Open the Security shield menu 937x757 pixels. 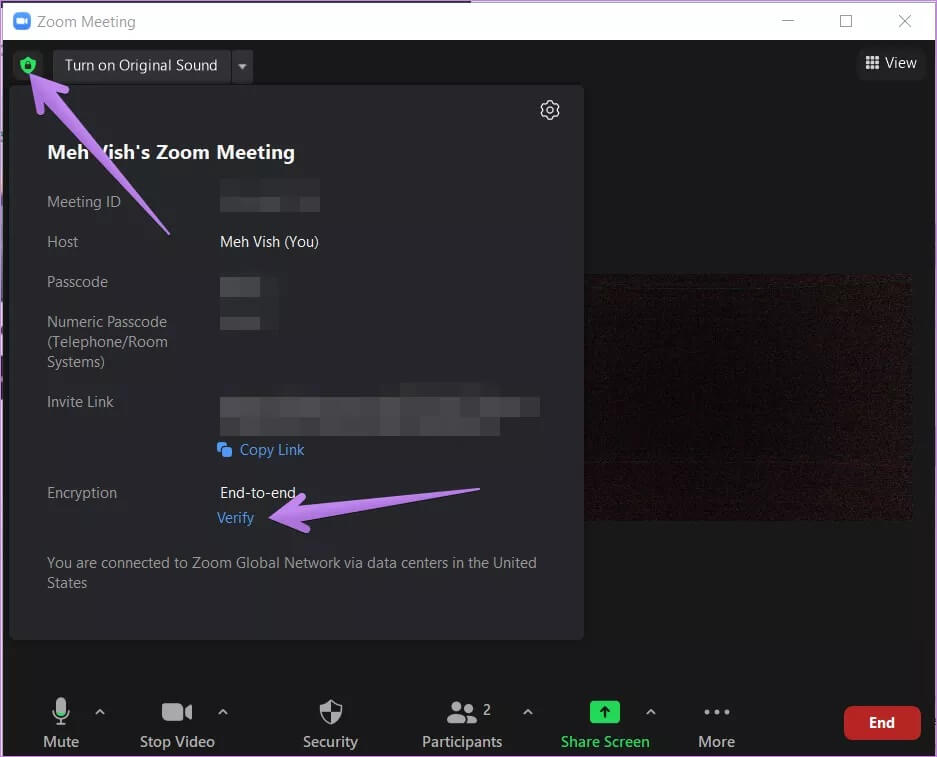tap(330, 723)
